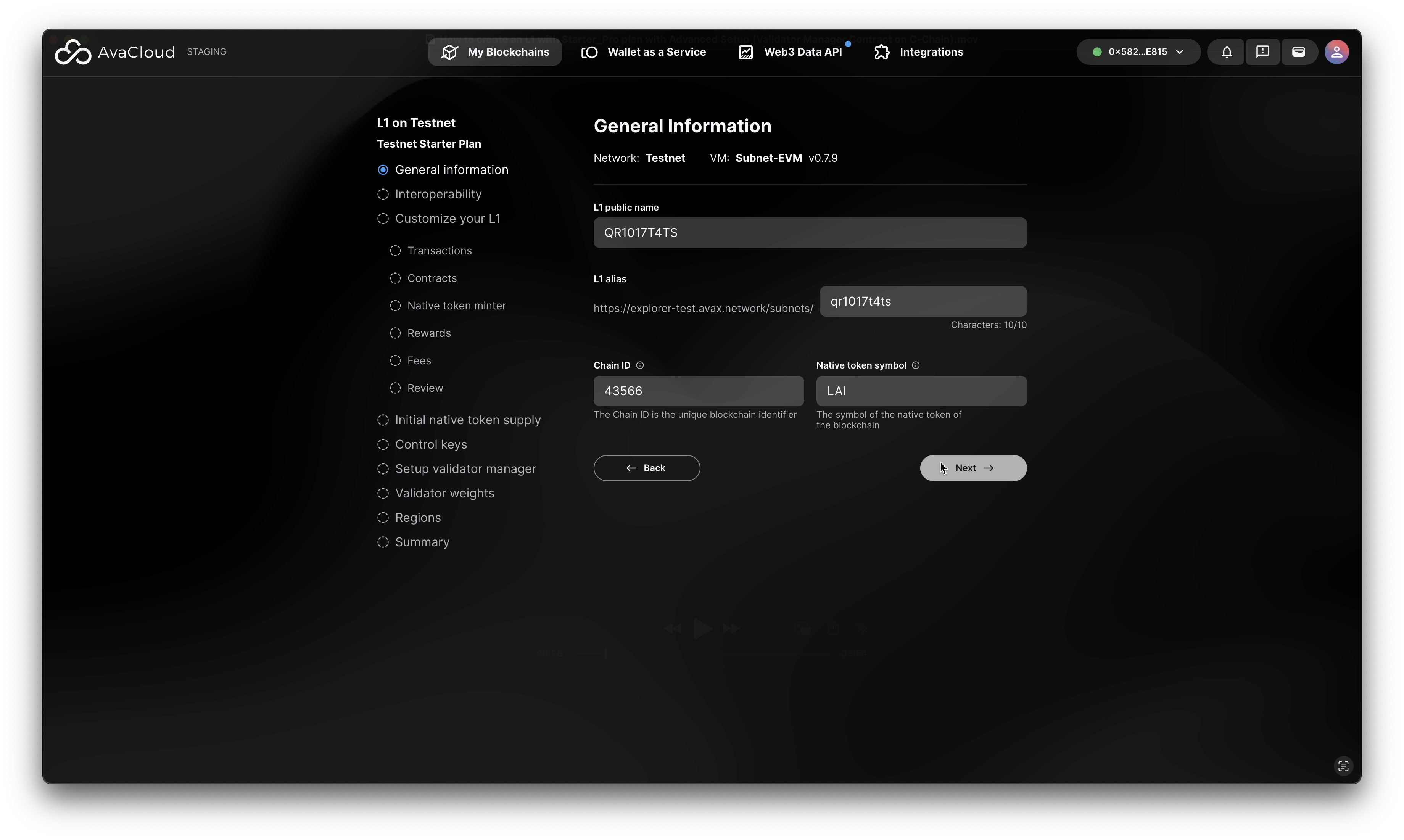This screenshot has width=1404, height=840.
Task: Expand the 0x582...E815 wallet dropdown
Action: click(x=1138, y=52)
